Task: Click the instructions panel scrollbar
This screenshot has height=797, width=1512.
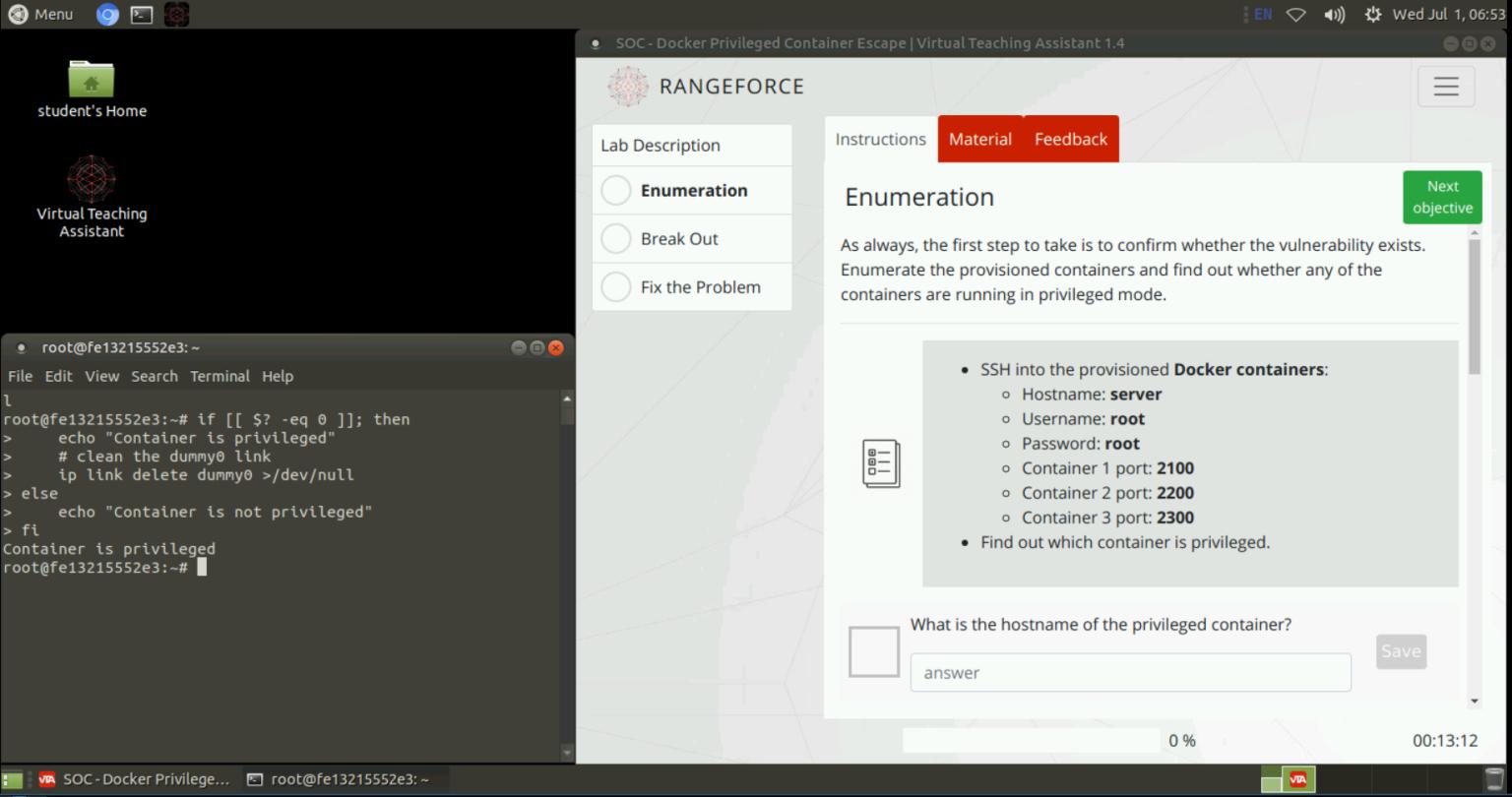Action: (x=1474, y=307)
